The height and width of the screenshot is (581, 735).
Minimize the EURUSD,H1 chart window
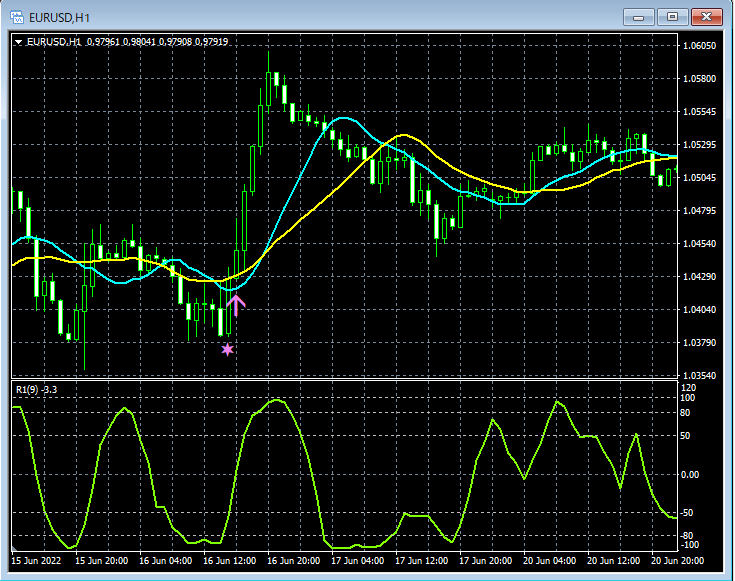[x=639, y=17]
